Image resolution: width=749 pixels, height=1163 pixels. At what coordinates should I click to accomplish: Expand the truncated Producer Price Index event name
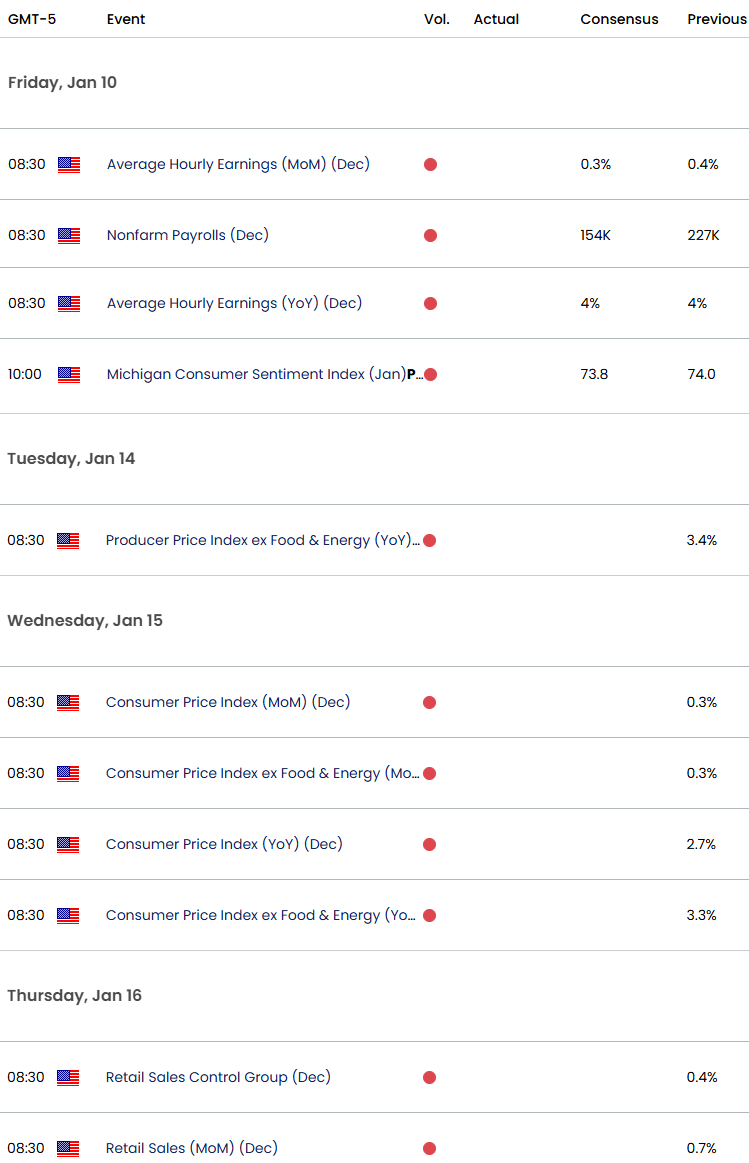[261, 540]
